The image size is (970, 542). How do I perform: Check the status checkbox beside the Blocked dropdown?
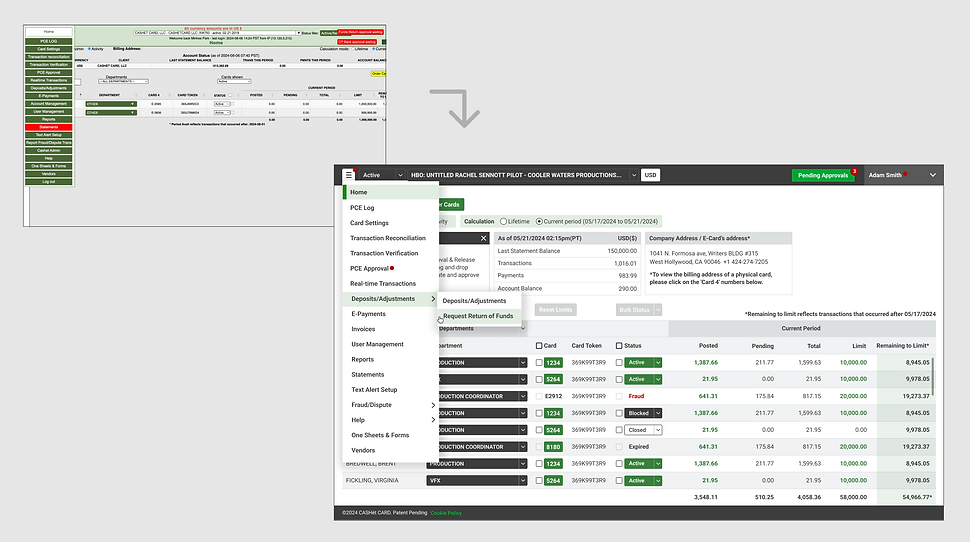click(x=619, y=413)
